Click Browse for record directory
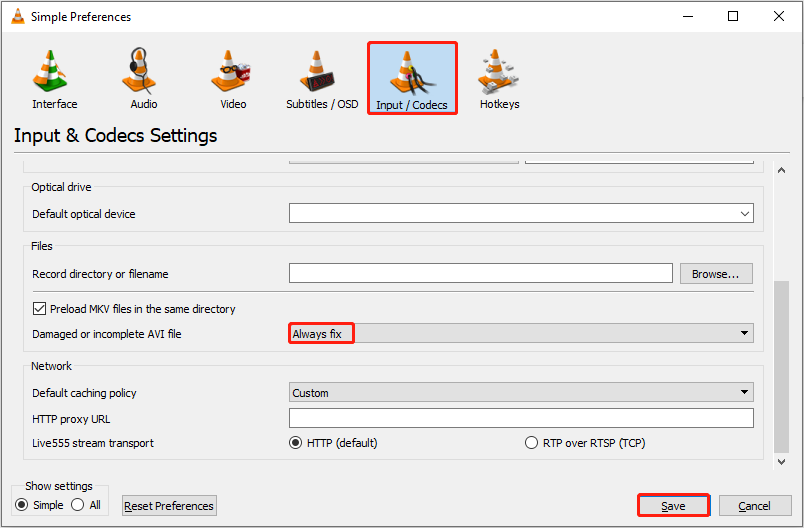This screenshot has width=804, height=528. [716, 274]
